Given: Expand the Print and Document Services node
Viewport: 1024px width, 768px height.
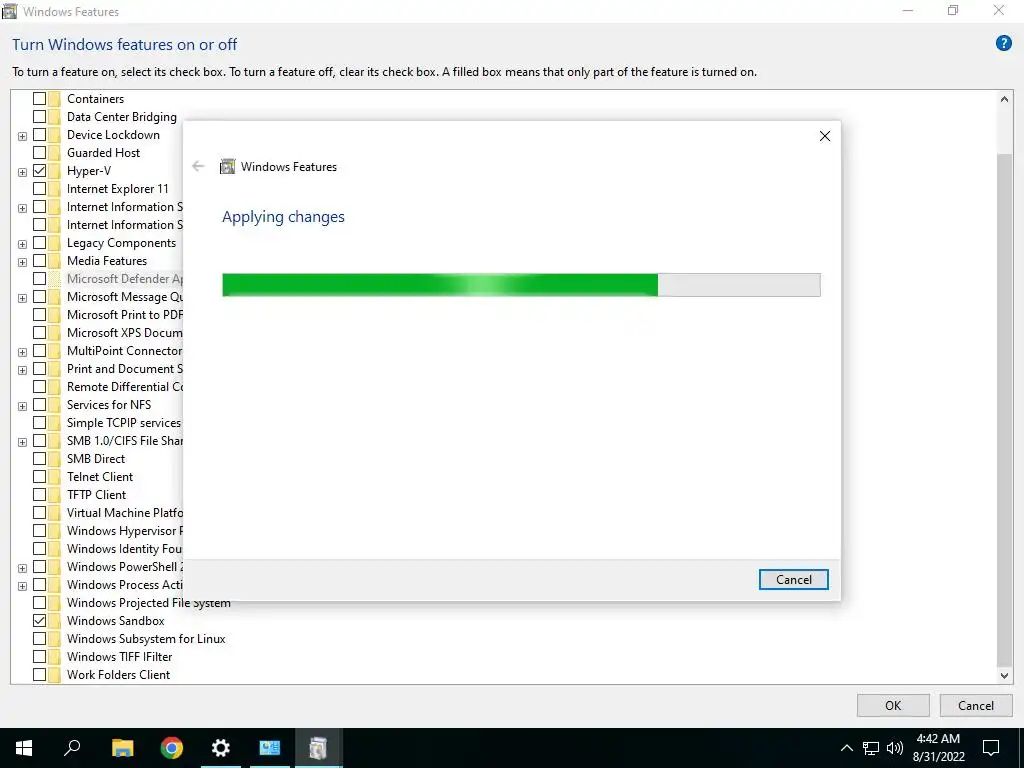Looking at the screenshot, I should pos(22,370).
